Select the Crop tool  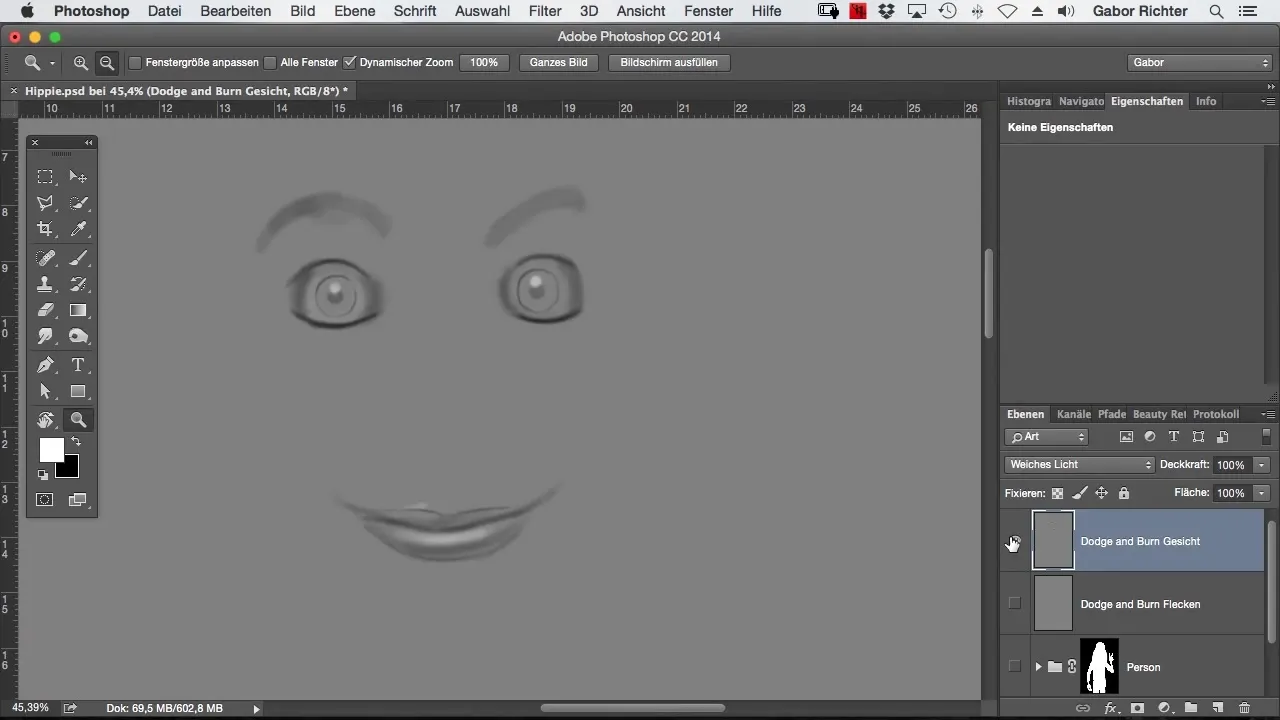46,229
